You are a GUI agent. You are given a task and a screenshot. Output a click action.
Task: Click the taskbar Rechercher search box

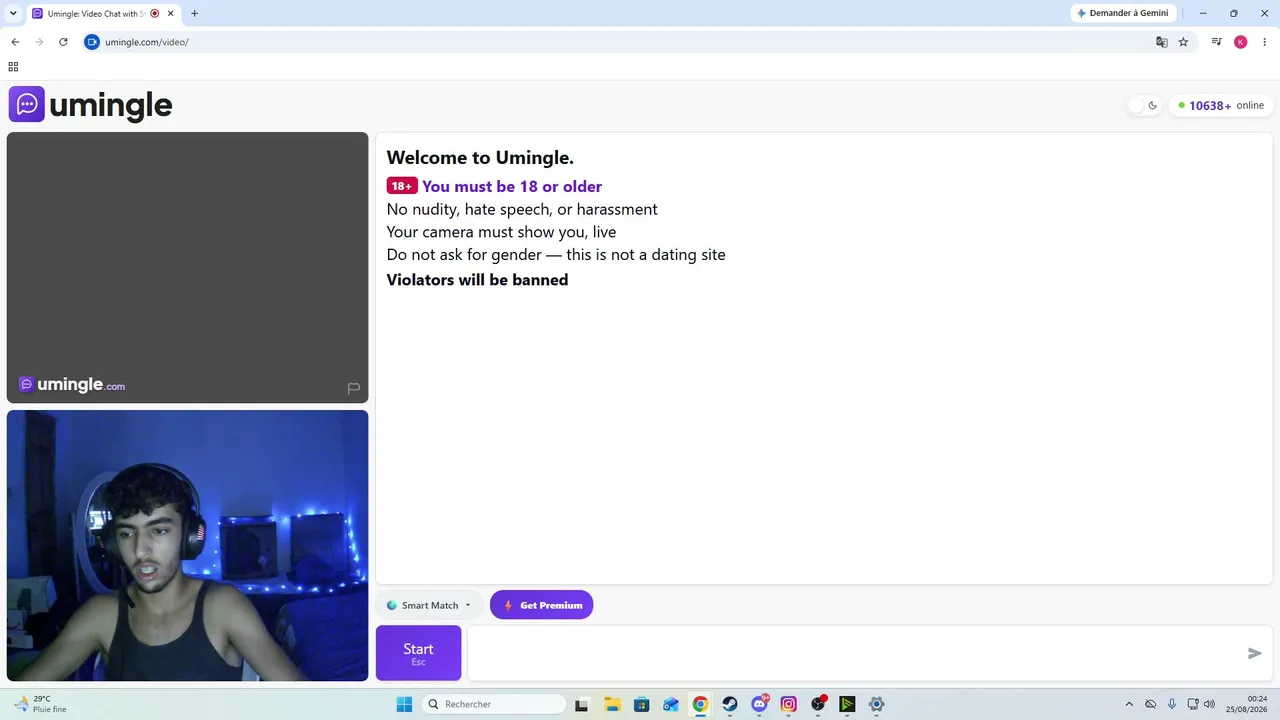coord(495,704)
